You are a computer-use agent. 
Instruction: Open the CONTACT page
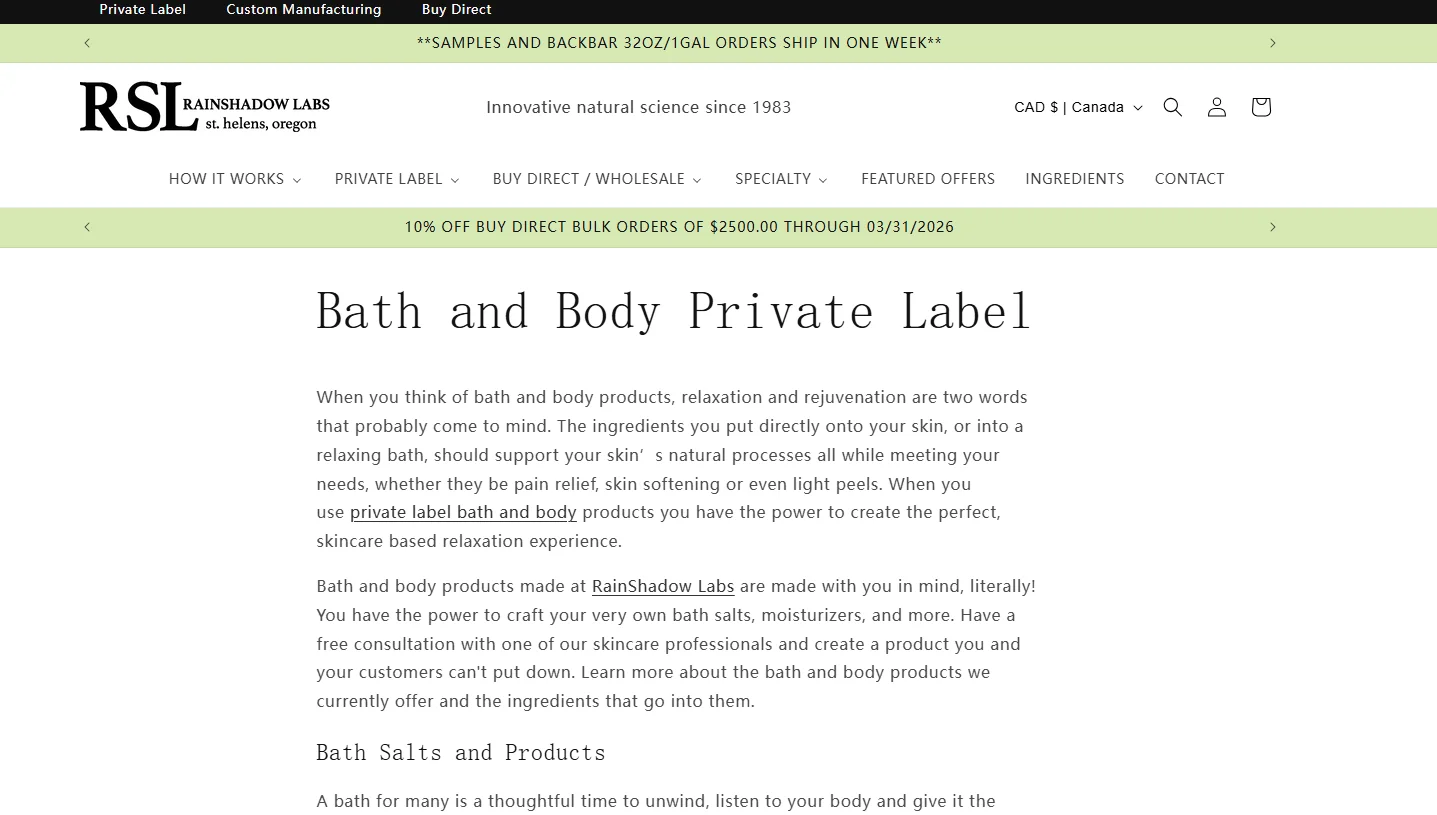[x=1189, y=179]
